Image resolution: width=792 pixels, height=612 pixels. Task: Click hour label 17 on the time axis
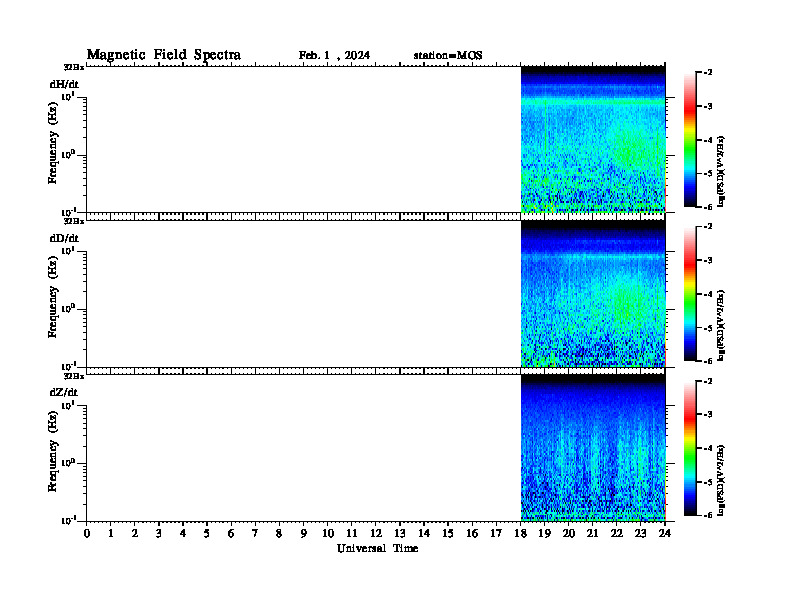(x=496, y=534)
